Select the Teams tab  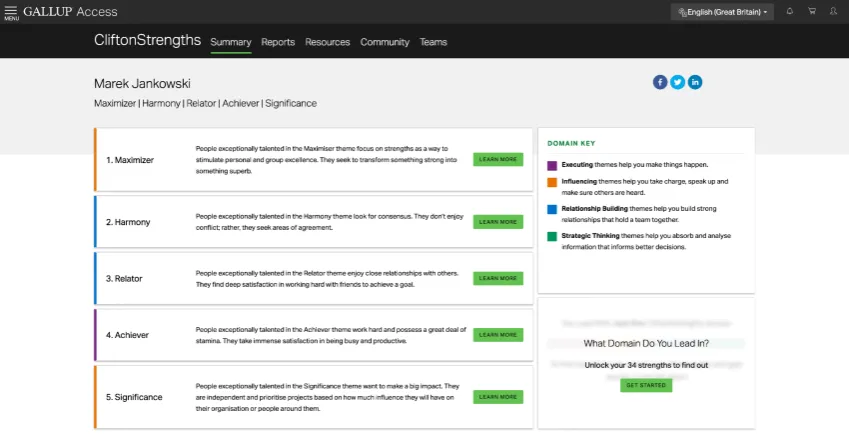[x=433, y=42]
